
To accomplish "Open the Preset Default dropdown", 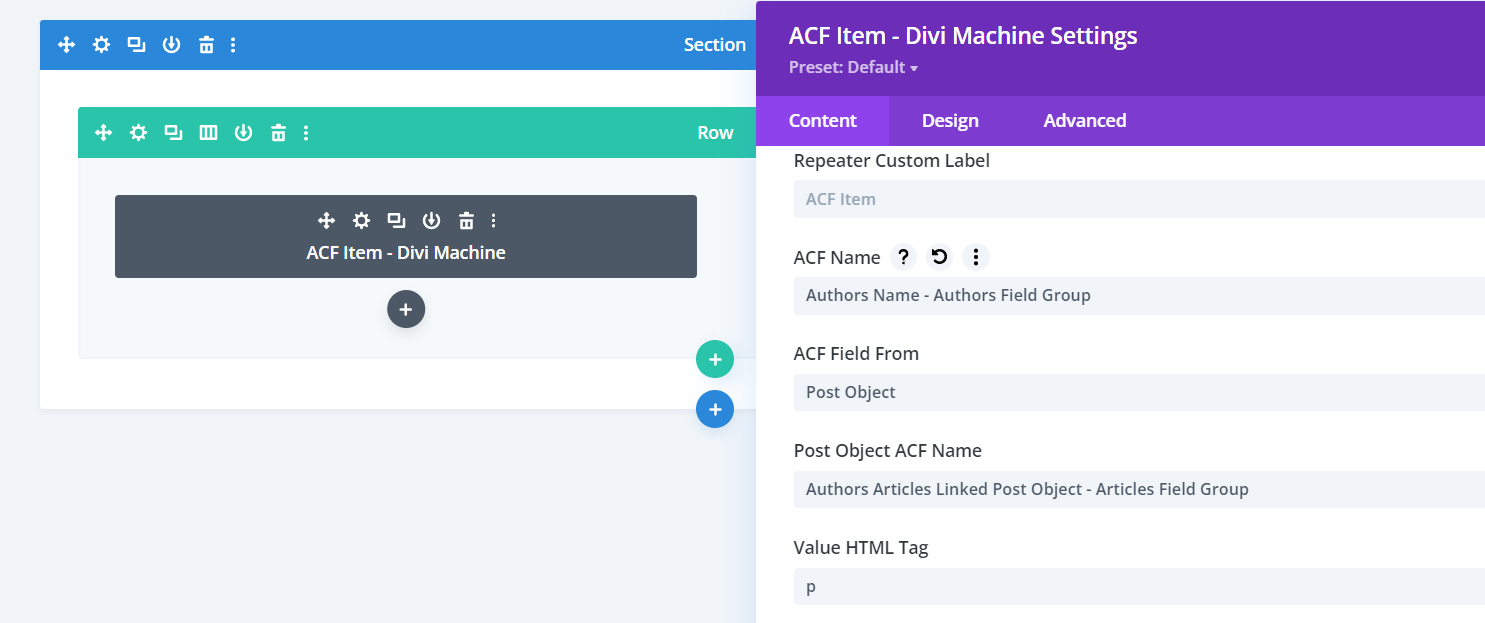I will [853, 68].
